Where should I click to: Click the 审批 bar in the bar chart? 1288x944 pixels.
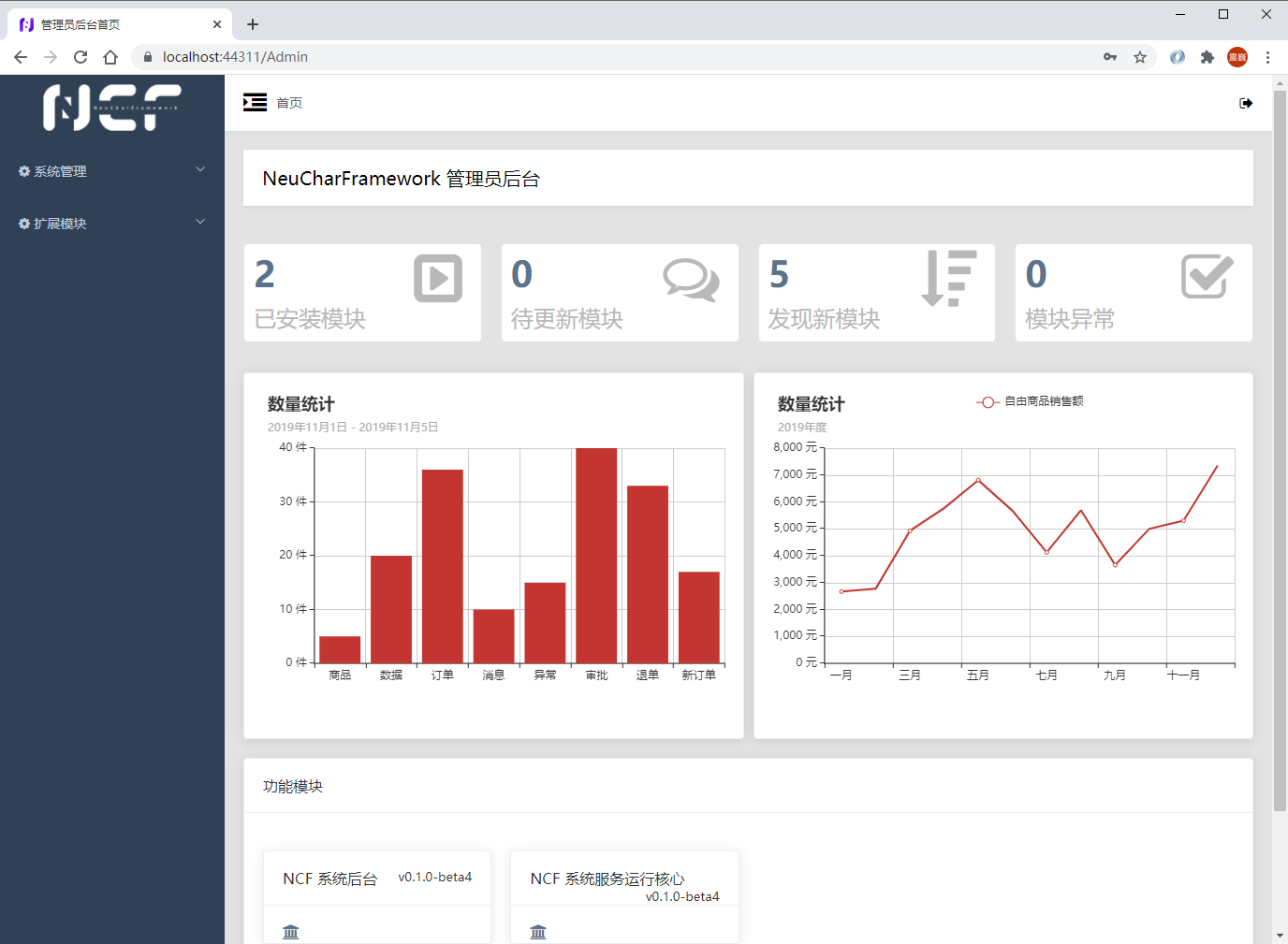point(596,556)
